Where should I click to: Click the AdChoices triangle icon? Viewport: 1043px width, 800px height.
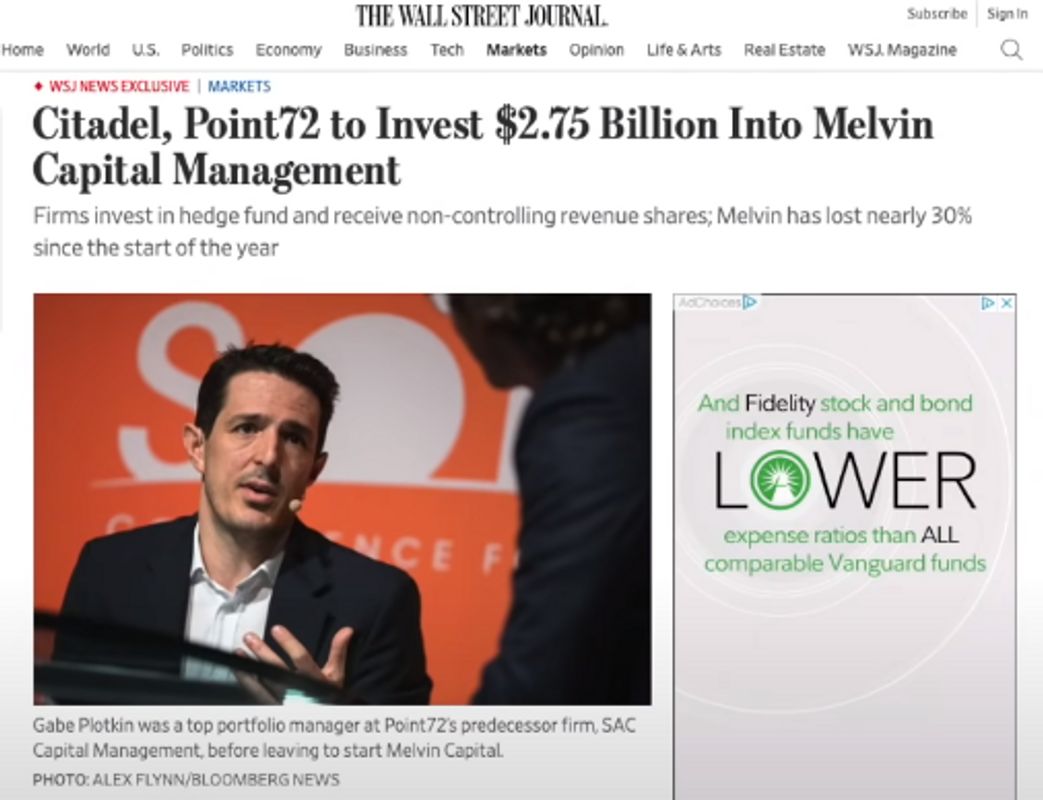750,303
